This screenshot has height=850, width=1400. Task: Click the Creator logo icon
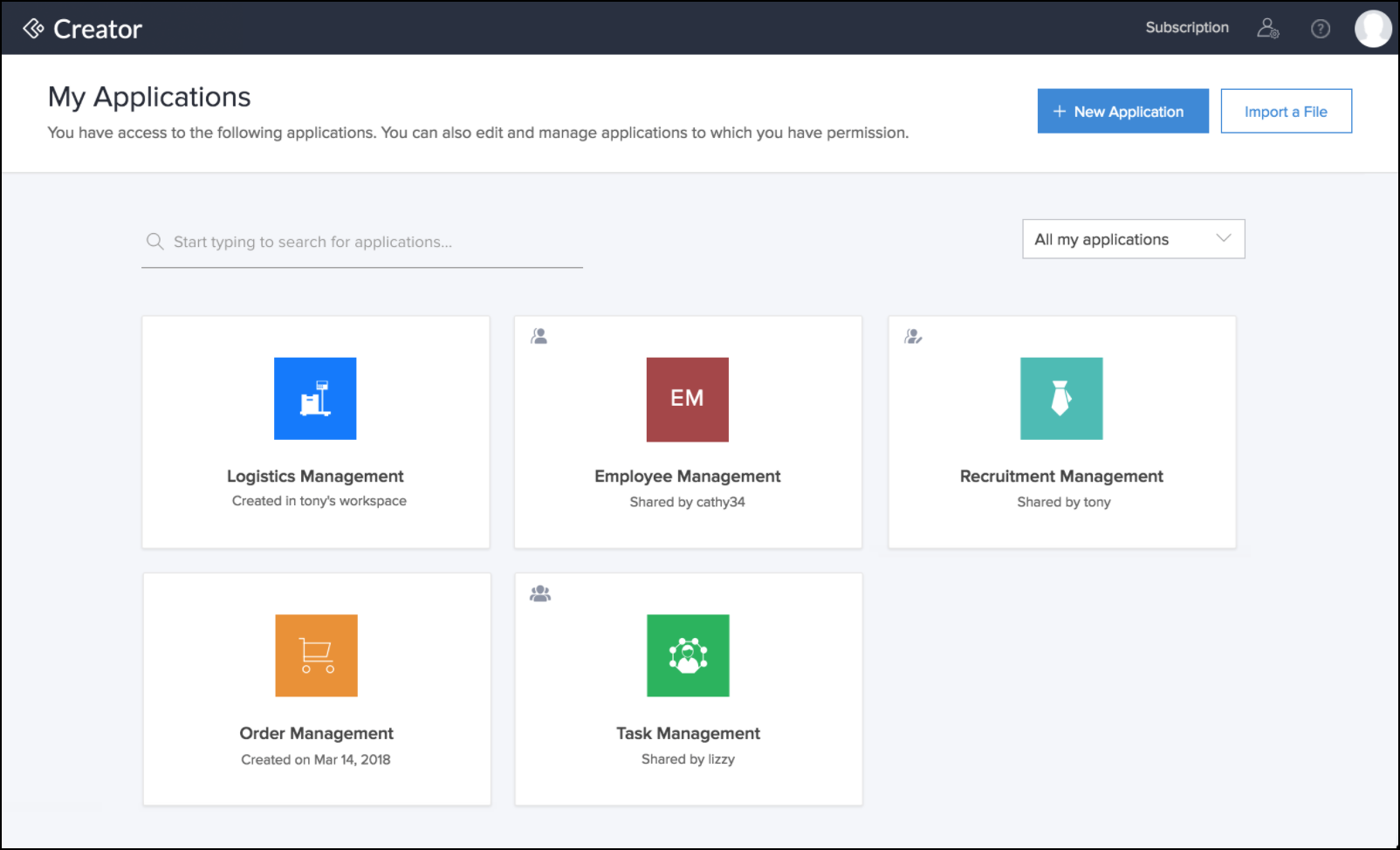33,29
